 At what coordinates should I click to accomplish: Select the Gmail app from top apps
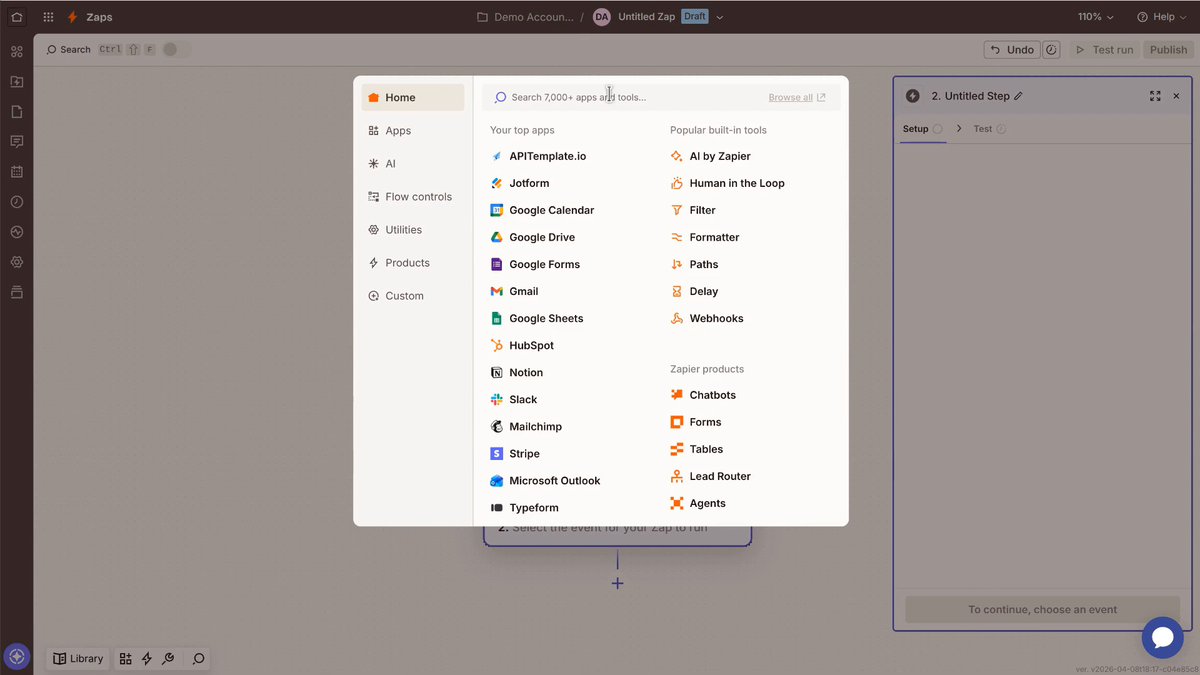(x=523, y=290)
